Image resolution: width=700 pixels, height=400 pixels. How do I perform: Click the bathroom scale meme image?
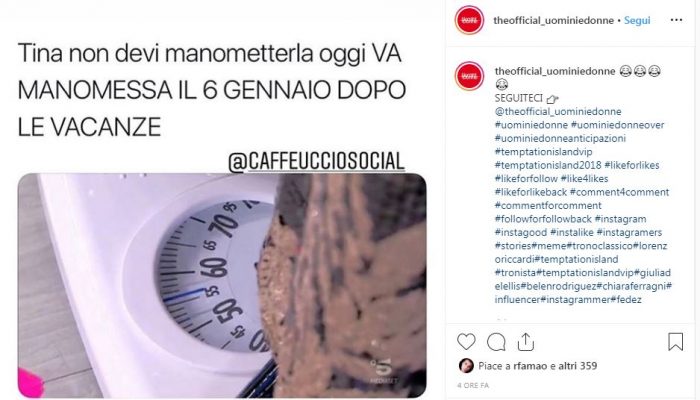click(222, 285)
